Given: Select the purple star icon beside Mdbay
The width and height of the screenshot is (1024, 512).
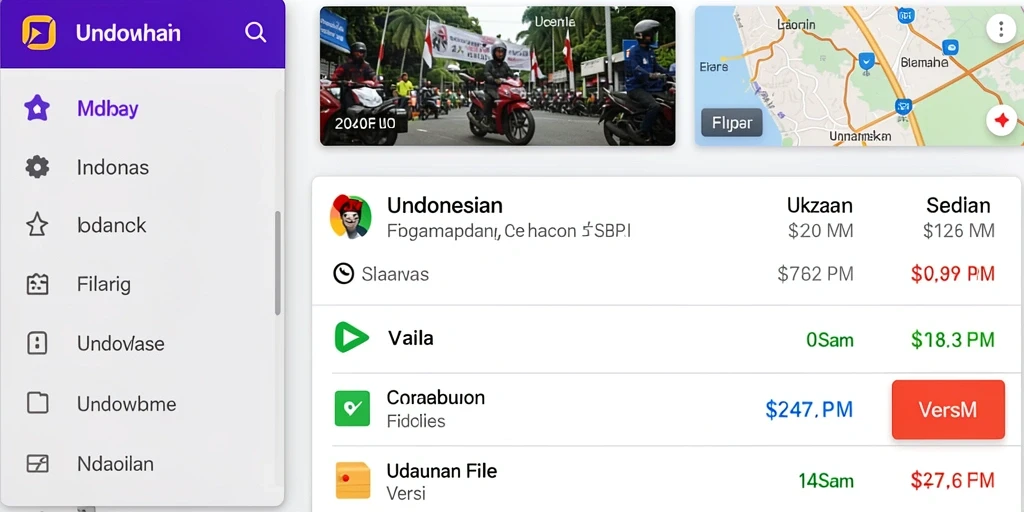Looking at the screenshot, I should (37, 108).
